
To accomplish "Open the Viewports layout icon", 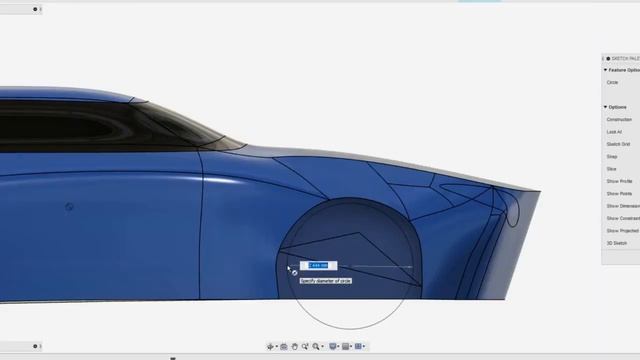I will [358, 347].
